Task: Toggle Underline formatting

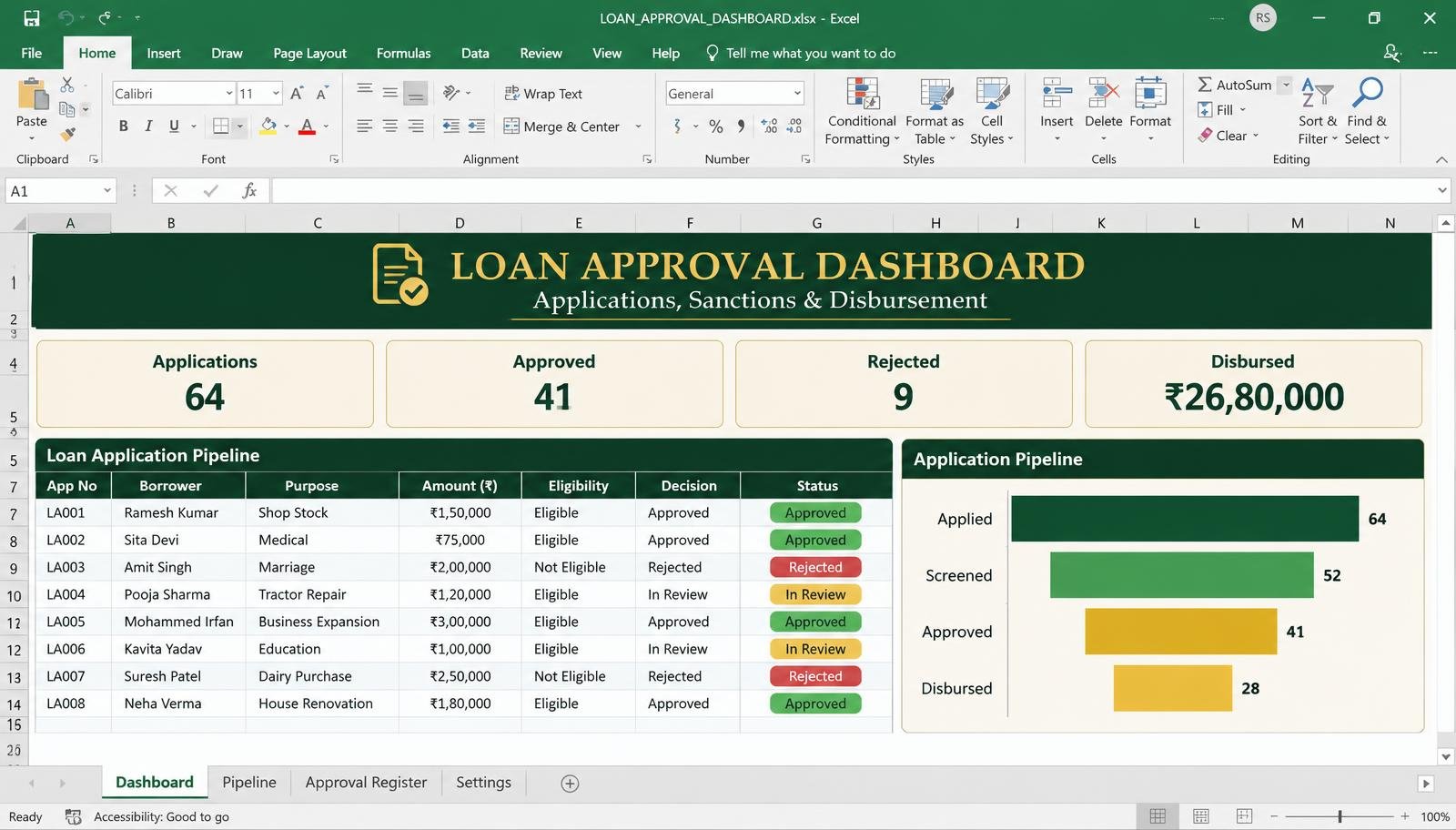Action: pos(174,127)
